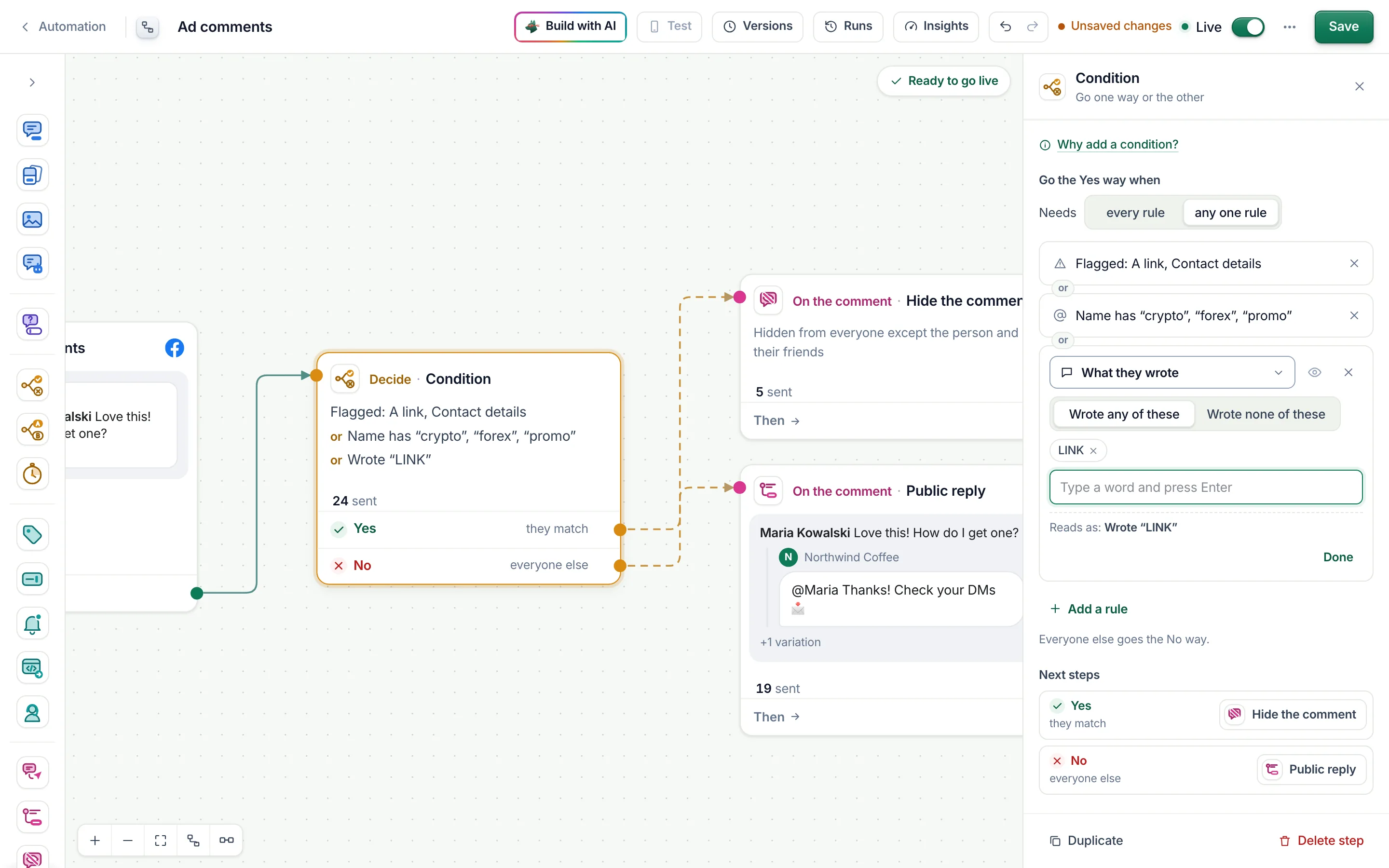Click Done in rule editor
Screen dimensions: 1389x868
(x=1338, y=557)
